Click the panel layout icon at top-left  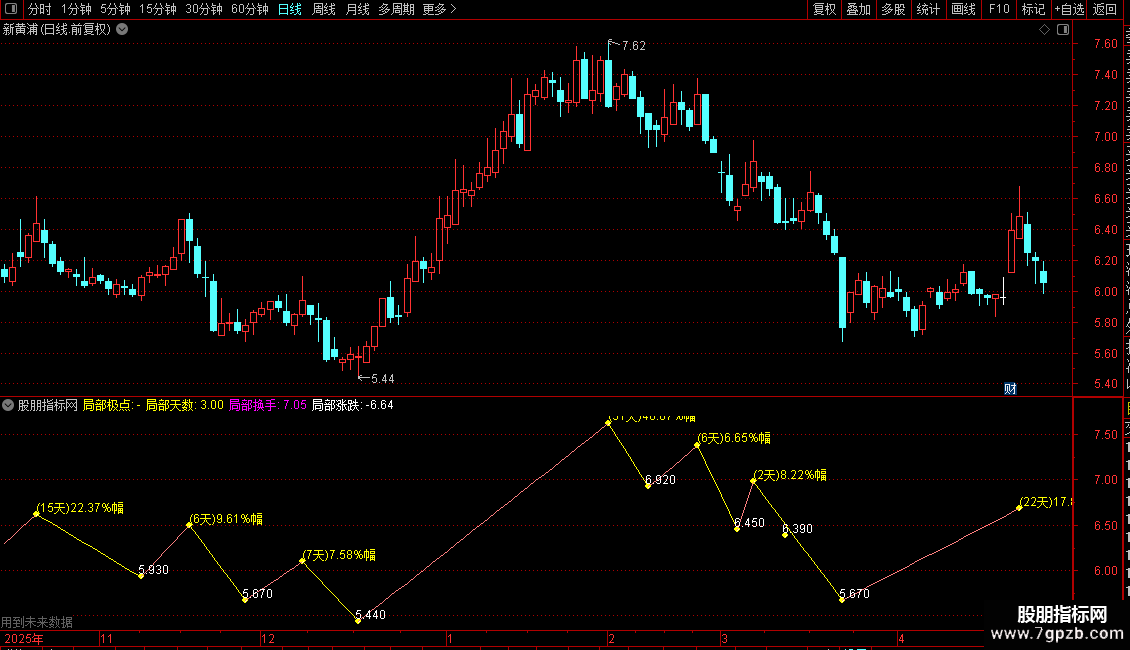11,9
